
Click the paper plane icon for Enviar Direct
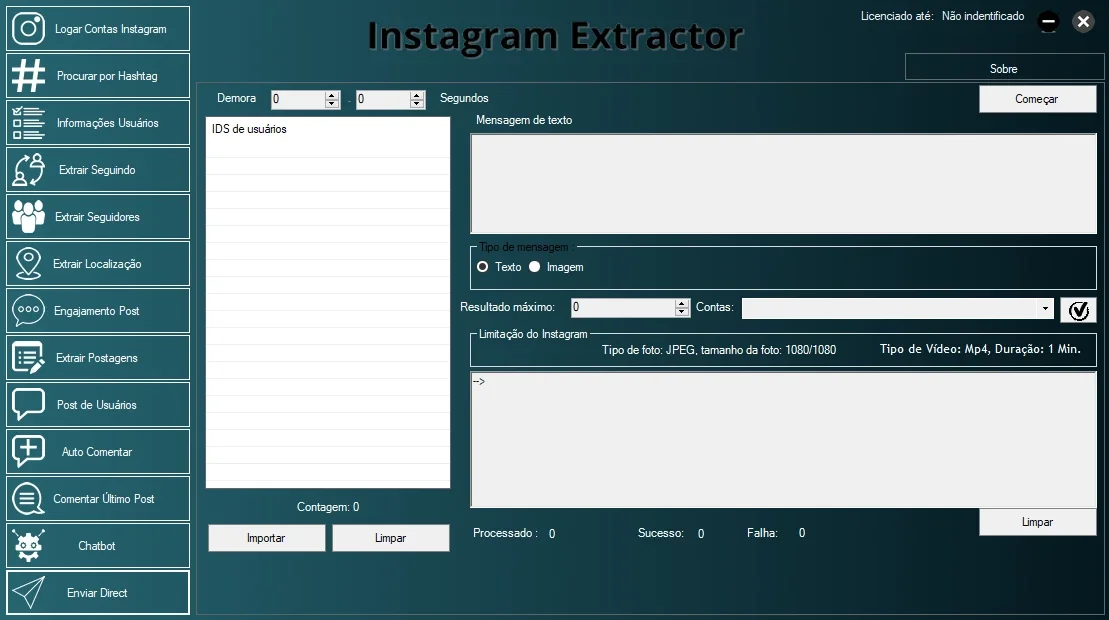[x=28, y=592]
